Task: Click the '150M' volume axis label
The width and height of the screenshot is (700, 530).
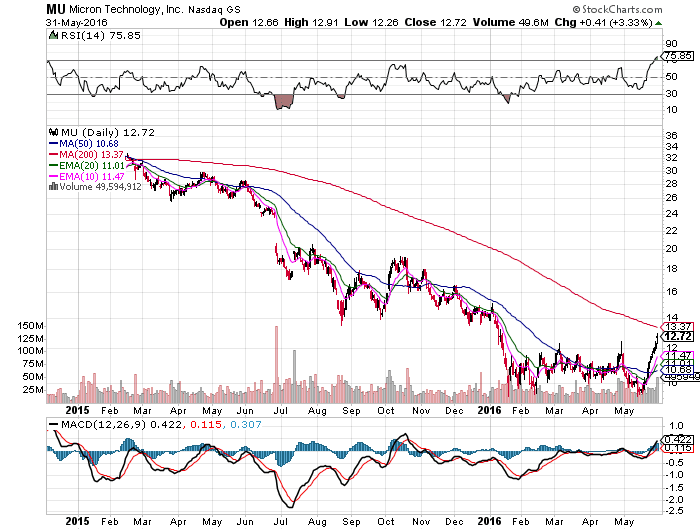Action: point(30,326)
